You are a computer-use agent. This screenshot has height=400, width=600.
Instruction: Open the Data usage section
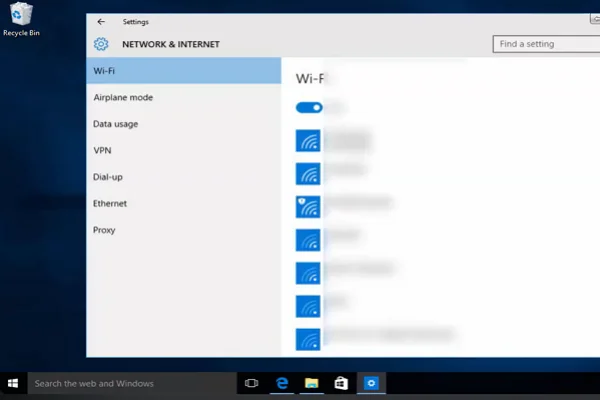(184, 124)
